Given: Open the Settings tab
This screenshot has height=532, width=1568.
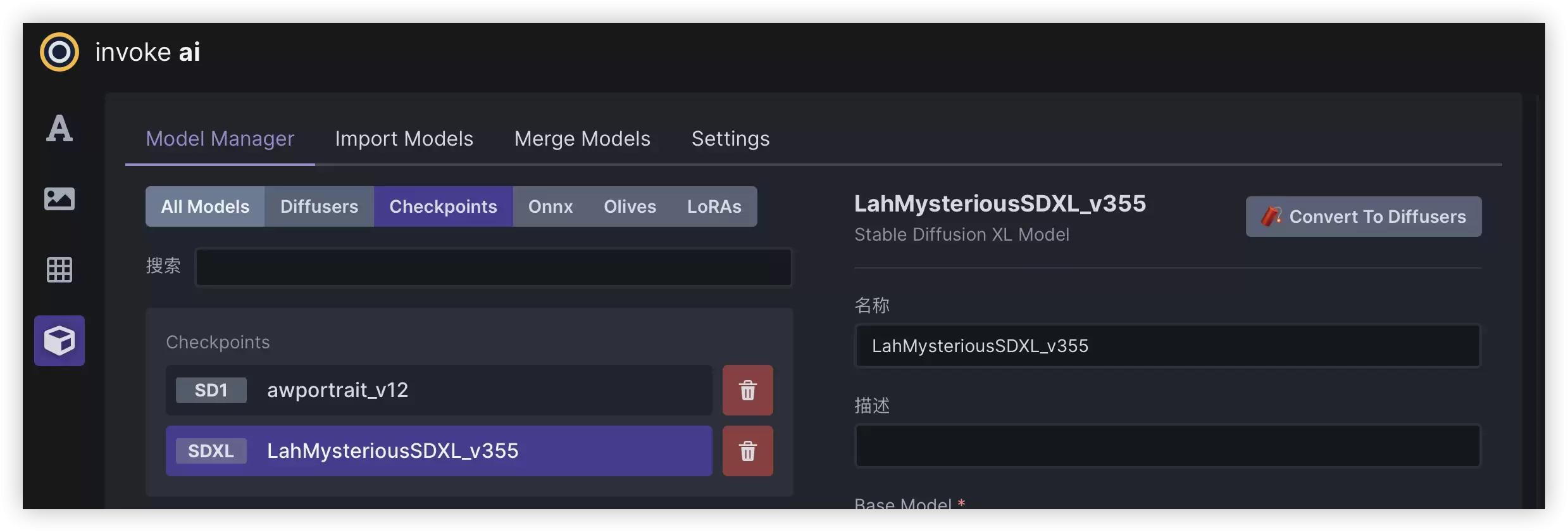Looking at the screenshot, I should [x=731, y=139].
